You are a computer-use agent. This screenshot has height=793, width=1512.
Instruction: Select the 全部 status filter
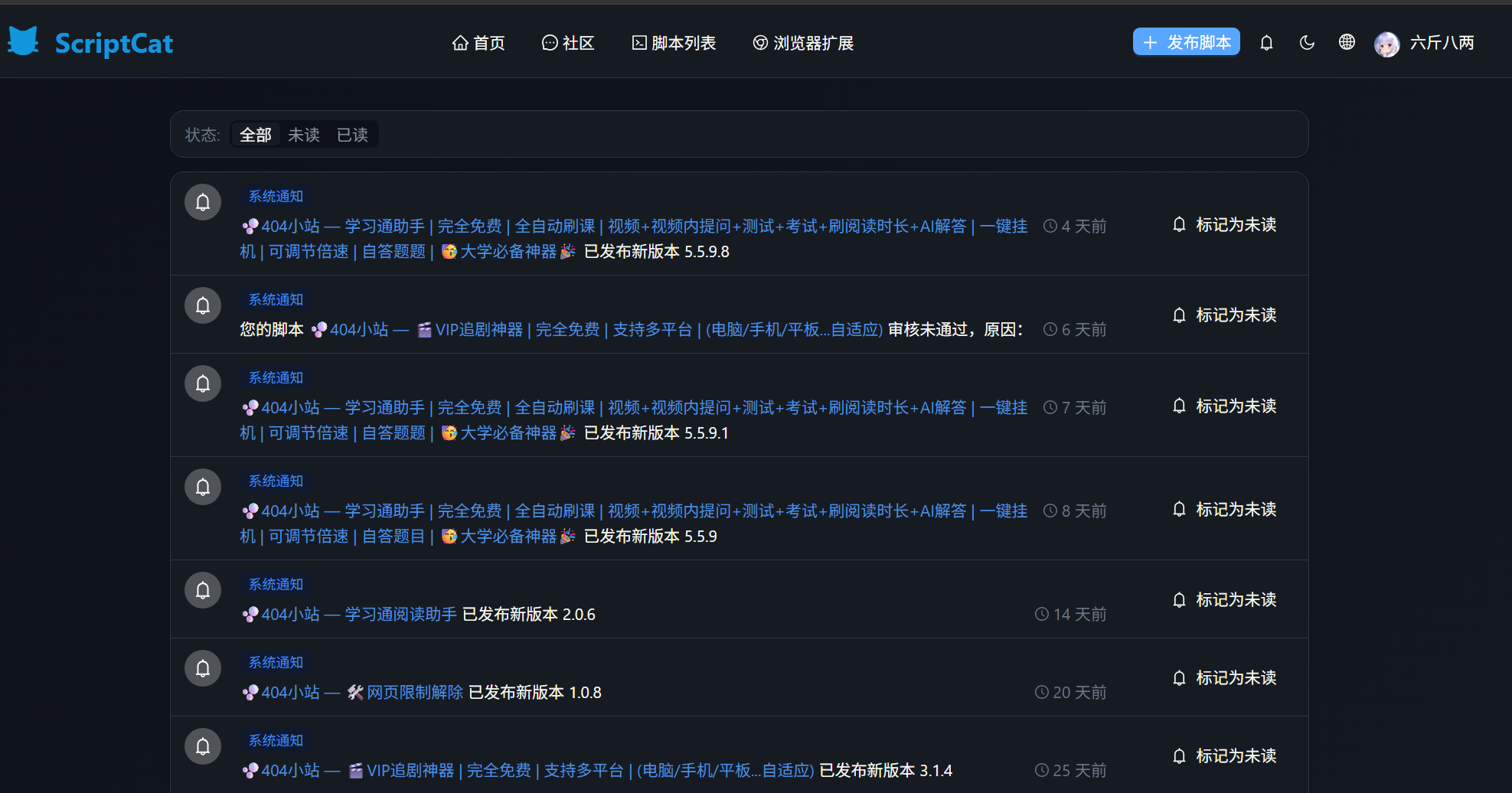(x=256, y=135)
